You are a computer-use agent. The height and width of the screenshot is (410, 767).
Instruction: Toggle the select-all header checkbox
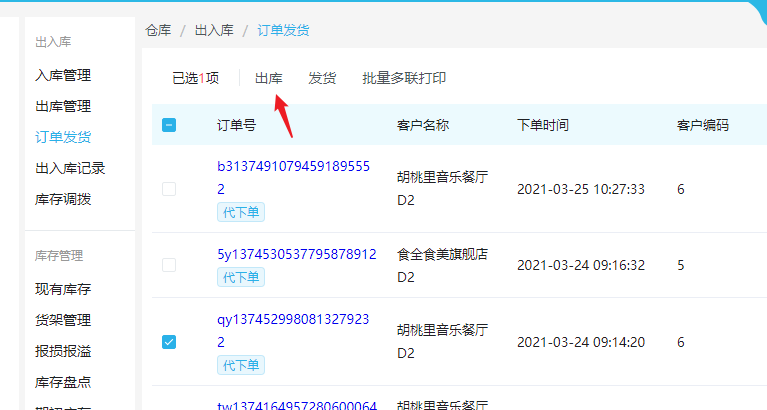coord(169,125)
